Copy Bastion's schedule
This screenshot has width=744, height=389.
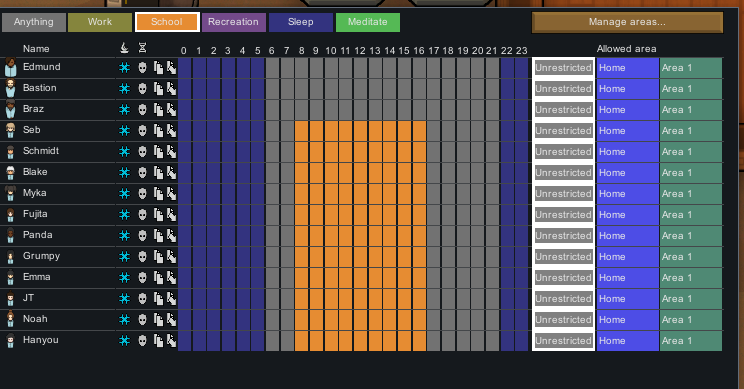click(158, 88)
